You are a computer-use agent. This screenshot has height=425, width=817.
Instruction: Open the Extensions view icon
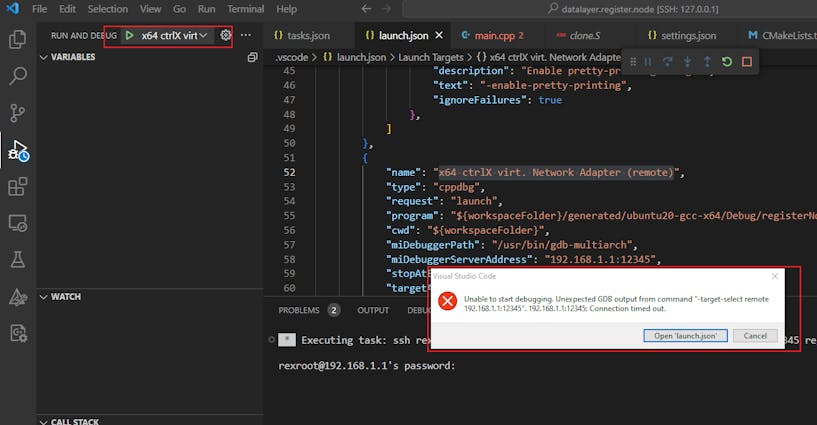[x=17, y=187]
